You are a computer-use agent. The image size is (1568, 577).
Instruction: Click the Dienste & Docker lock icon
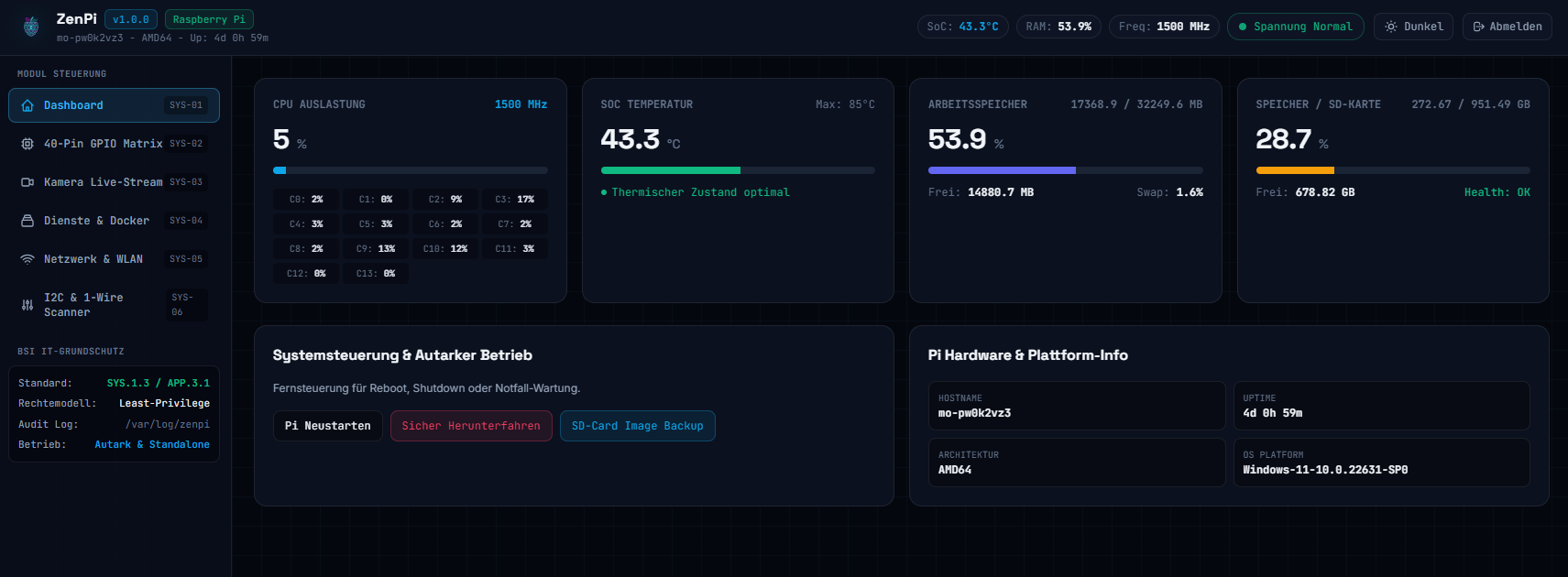[x=27, y=221]
